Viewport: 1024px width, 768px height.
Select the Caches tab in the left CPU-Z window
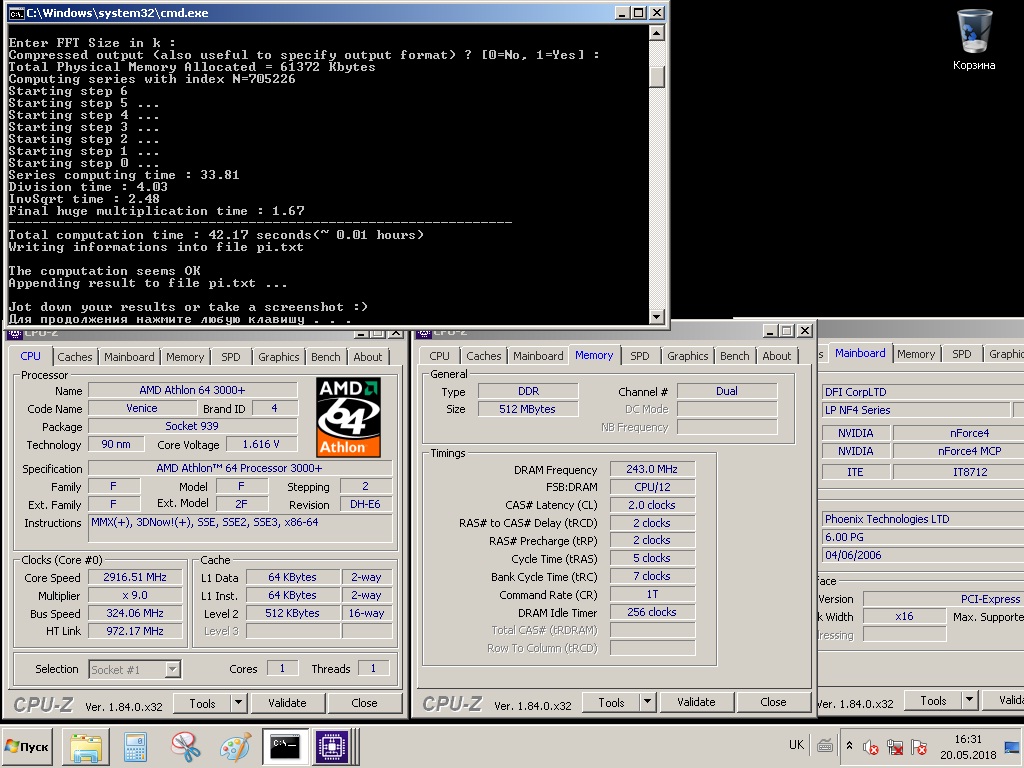click(74, 357)
